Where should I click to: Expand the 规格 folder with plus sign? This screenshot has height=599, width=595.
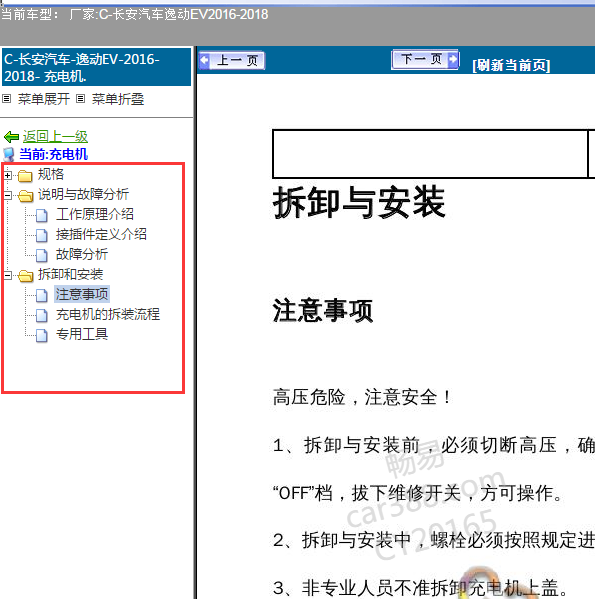pyautogui.click(x=8, y=175)
